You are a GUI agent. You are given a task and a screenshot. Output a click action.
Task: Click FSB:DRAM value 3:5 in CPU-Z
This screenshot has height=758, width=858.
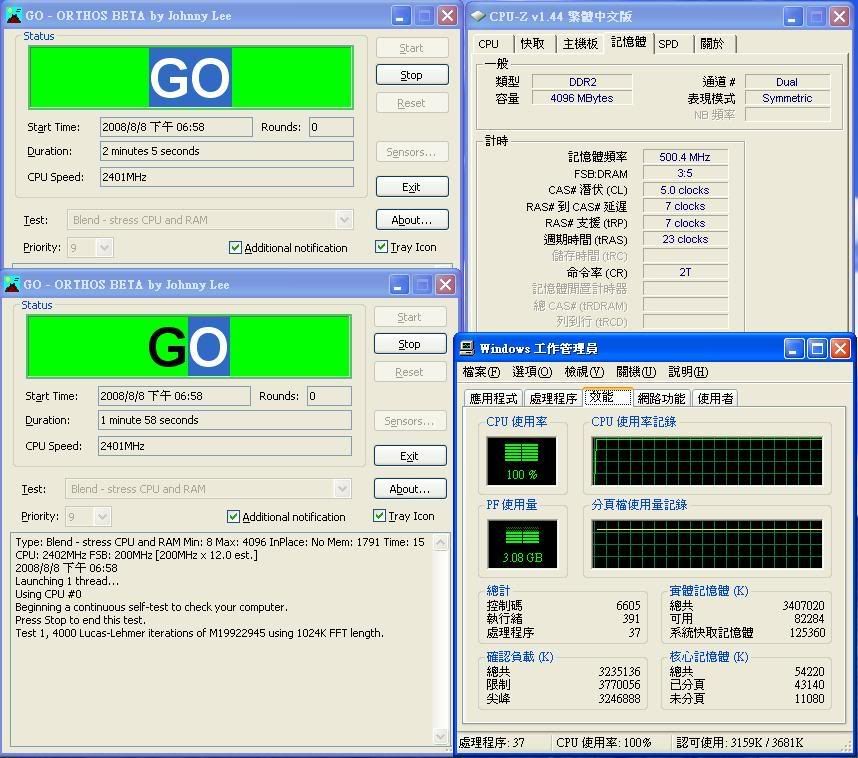[x=685, y=173]
